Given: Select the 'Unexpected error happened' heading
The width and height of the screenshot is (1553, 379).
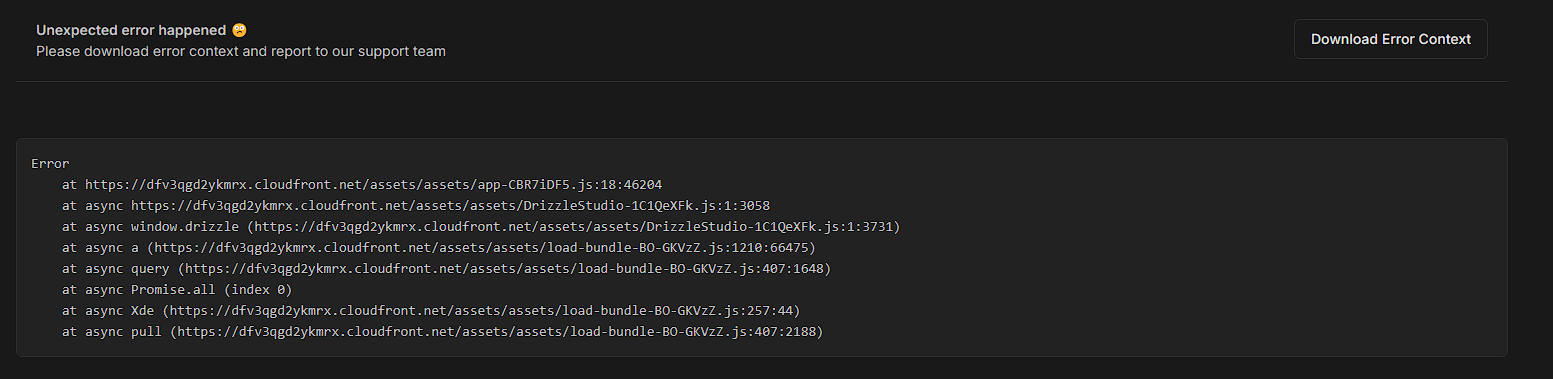Looking at the screenshot, I should pyautogui.click(x=131, y=30).
